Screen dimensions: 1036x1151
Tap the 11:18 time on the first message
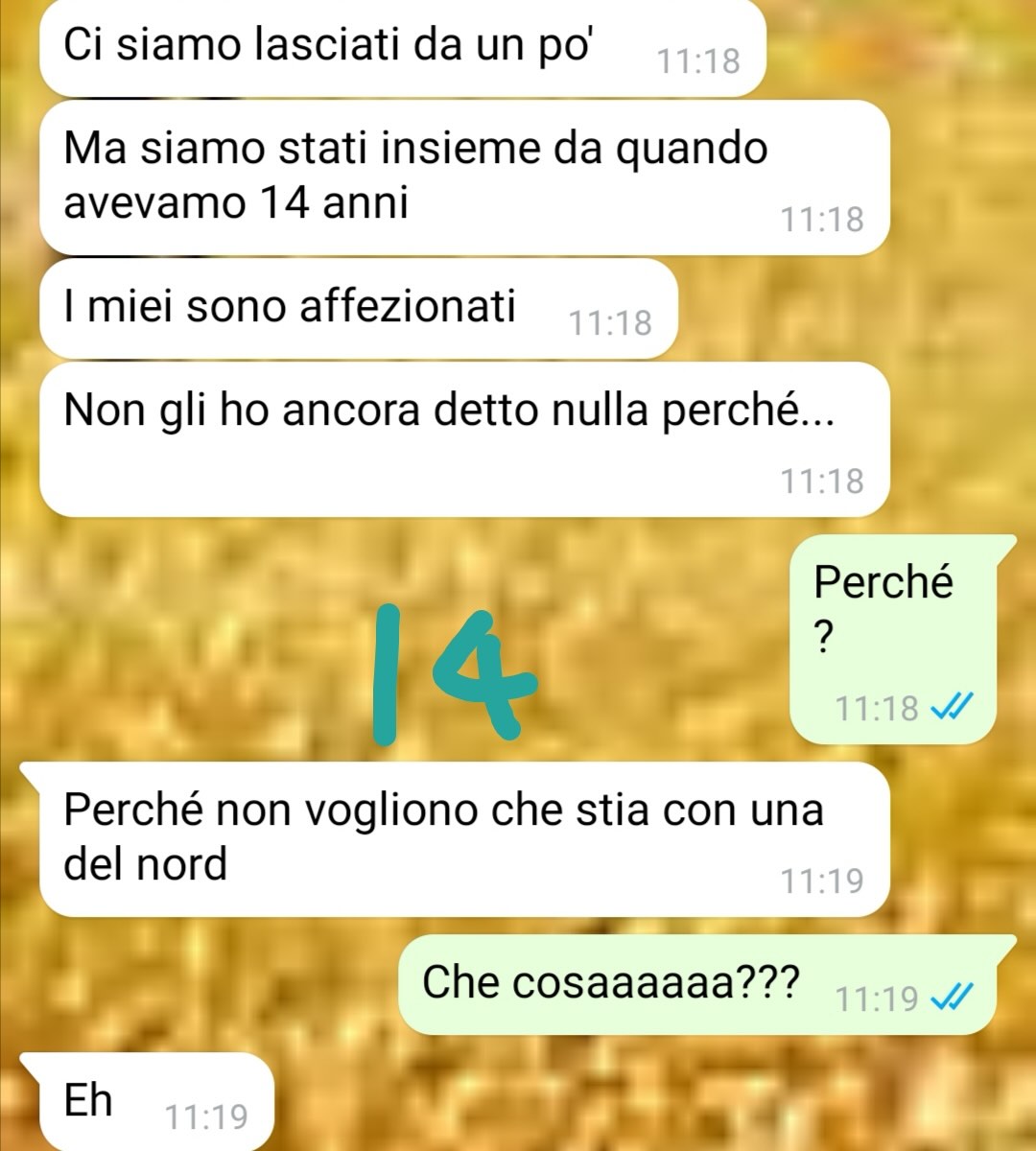point(698,61)
